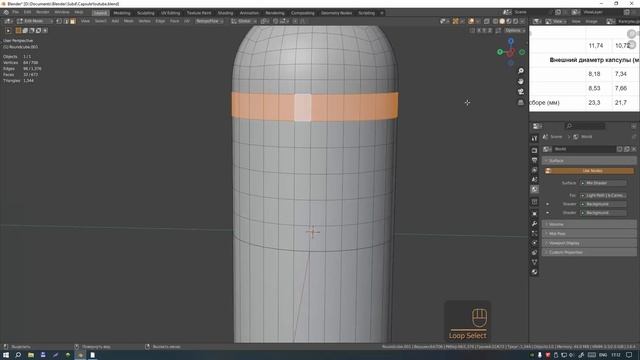This screenshot has height=360, width=640.
Task: Click the properties search field
Action: coord(585,126)
